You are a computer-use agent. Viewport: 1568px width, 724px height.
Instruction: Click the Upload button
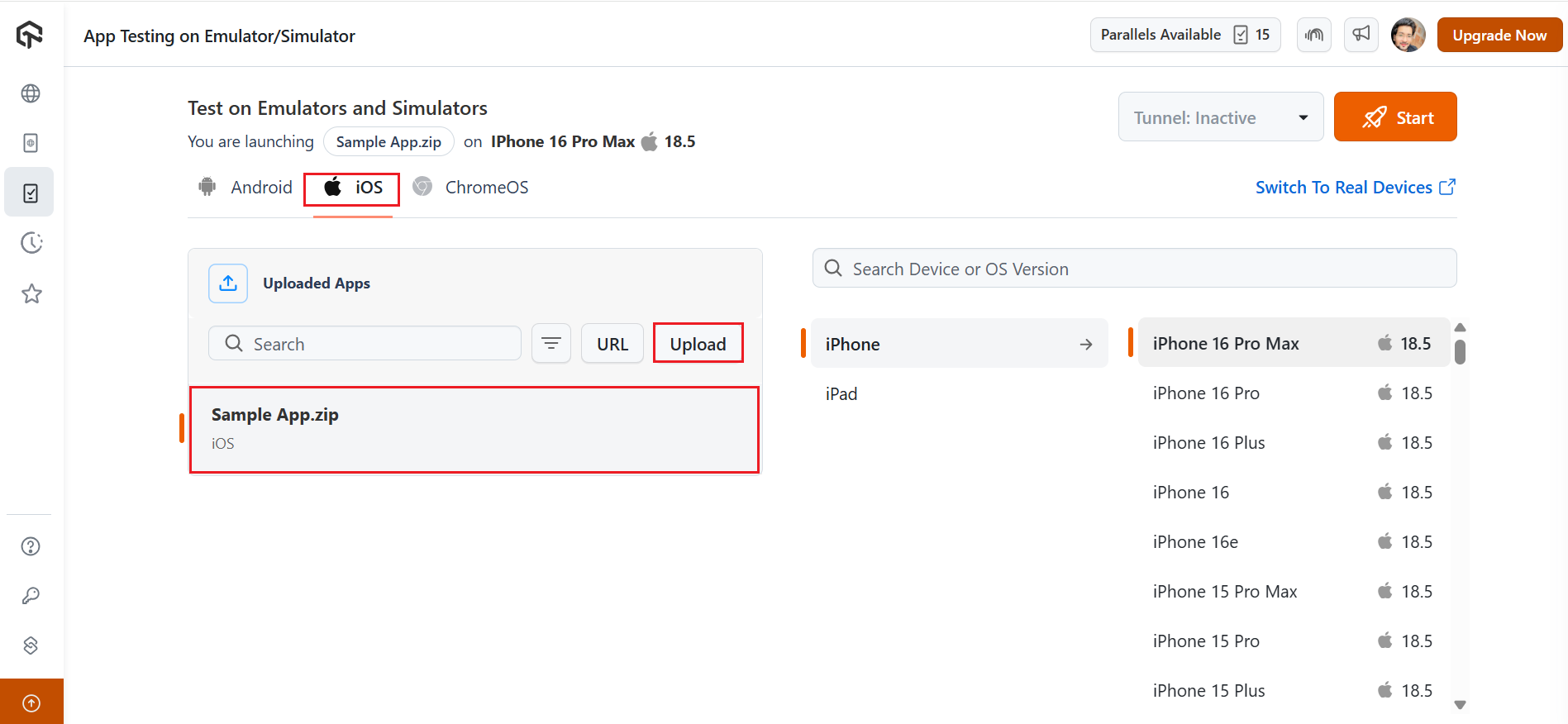(698, 343)
